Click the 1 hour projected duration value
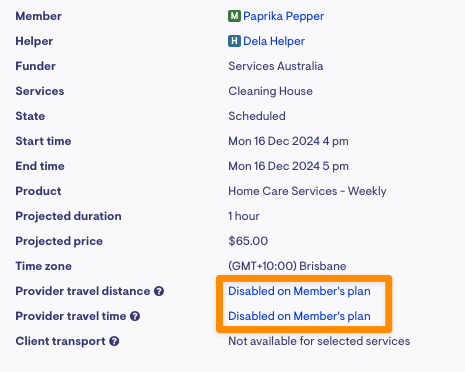 point(244,216)
